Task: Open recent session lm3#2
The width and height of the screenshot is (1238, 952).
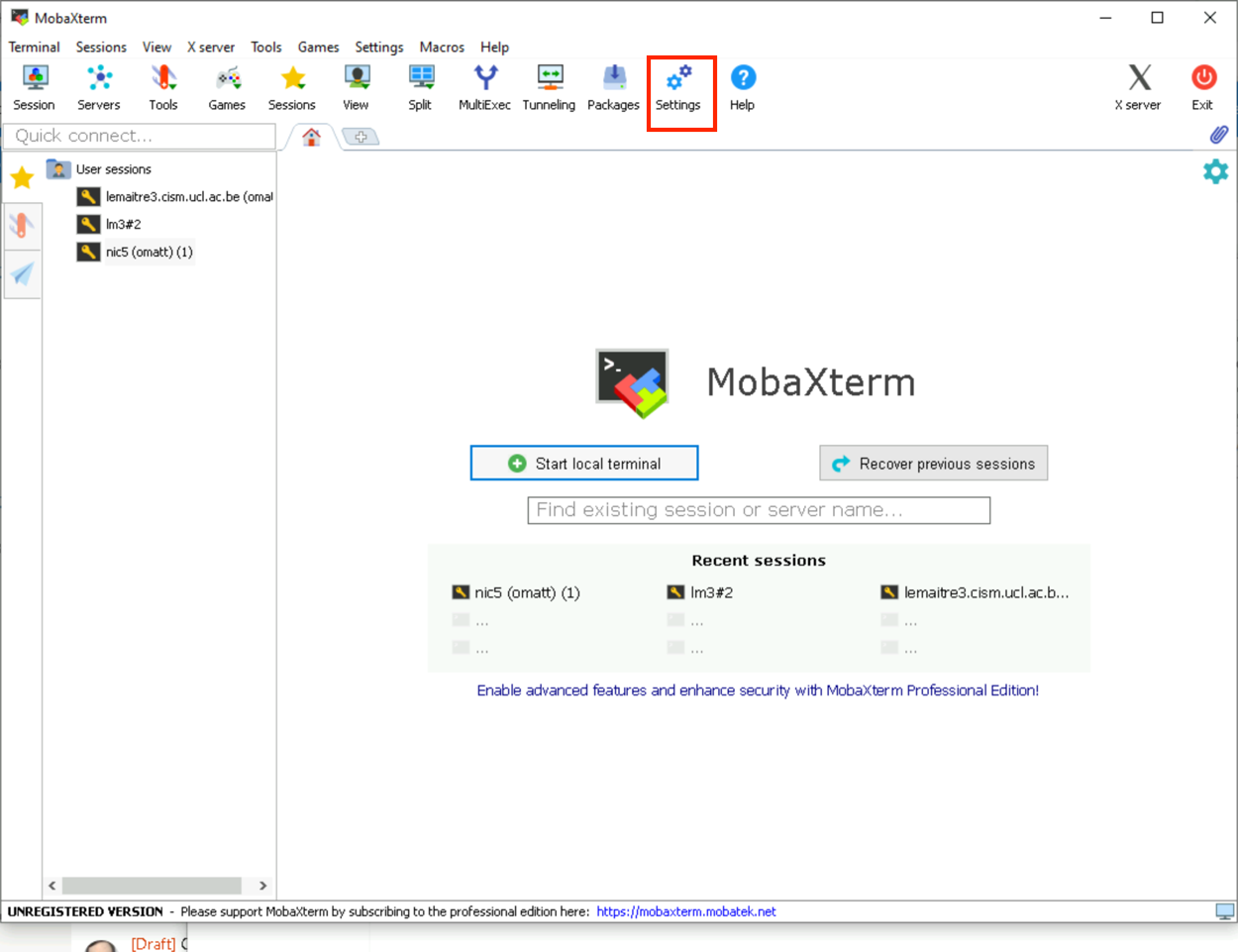Action: [700, 592]
